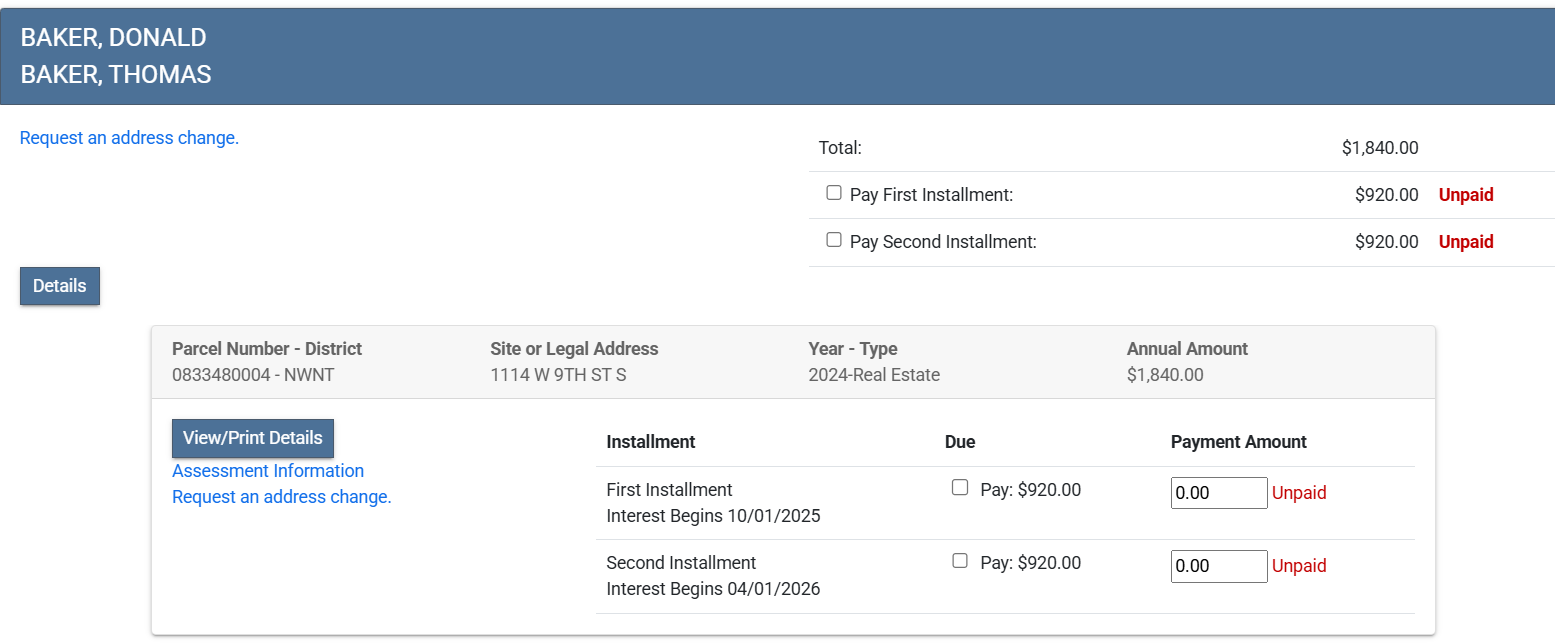Check the Pay Second Installment checkbox

tap(834, 241)
